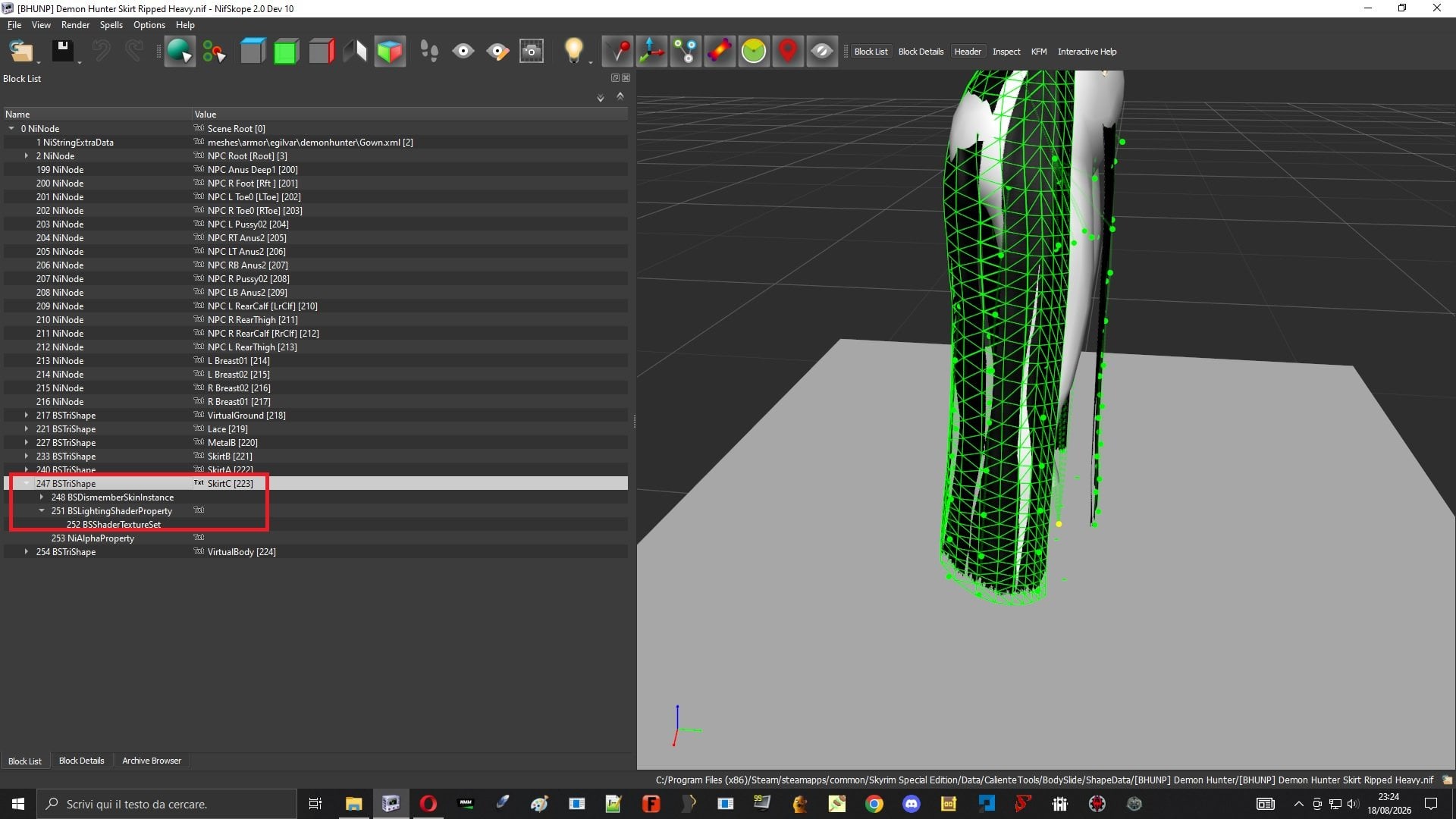Switch to the bottom Block Details tab

[82, 761]
